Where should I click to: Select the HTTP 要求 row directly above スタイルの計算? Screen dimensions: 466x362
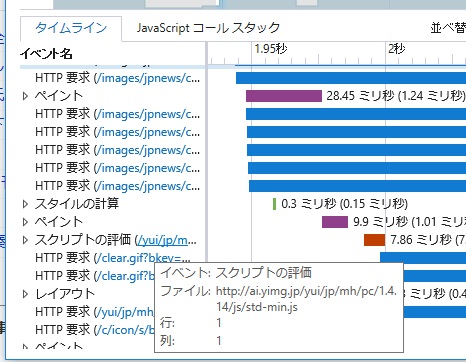tap(117, 186)
